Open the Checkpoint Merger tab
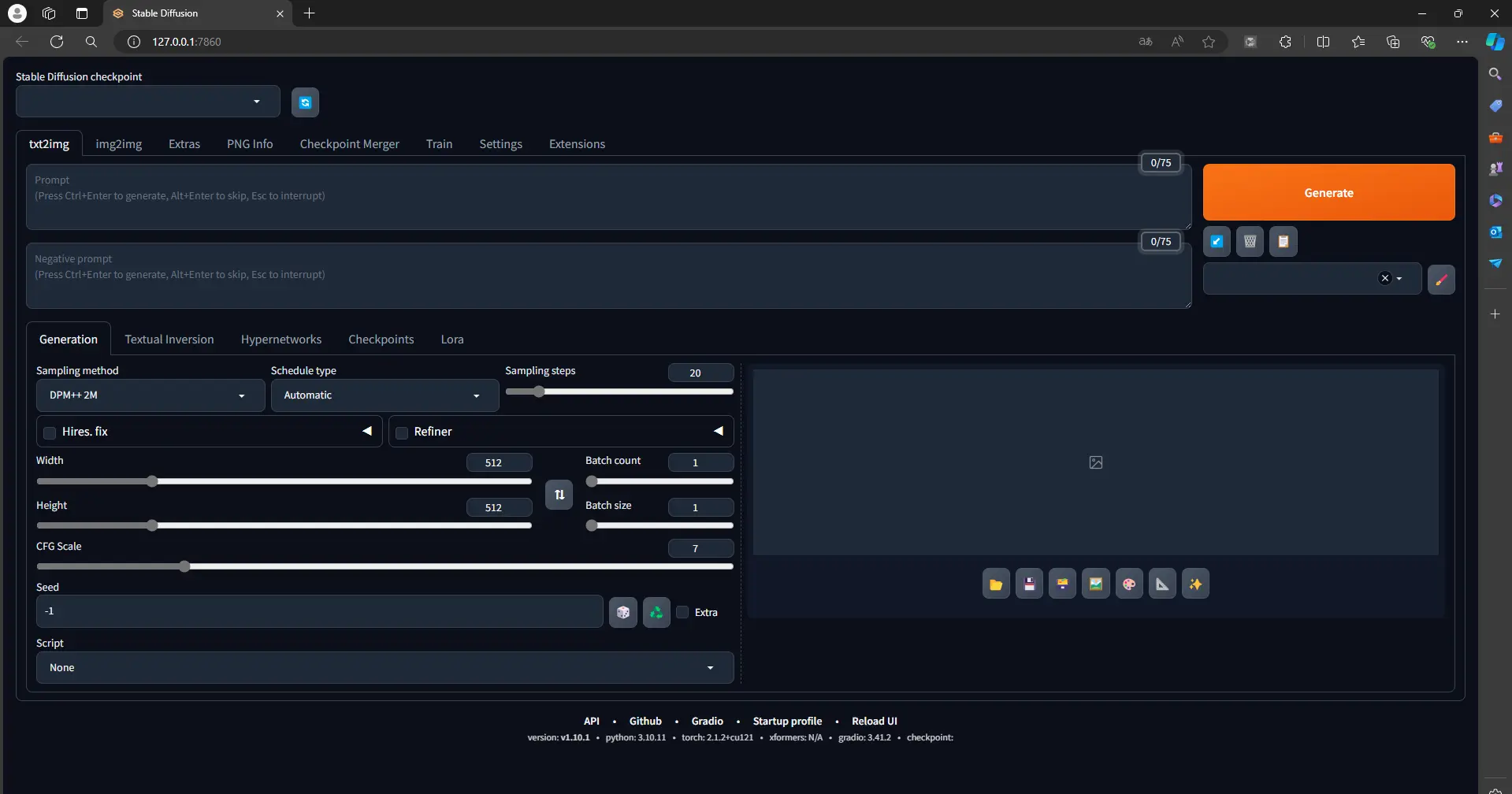Screen dimensions: 1512x794 [x=350, y=144]
